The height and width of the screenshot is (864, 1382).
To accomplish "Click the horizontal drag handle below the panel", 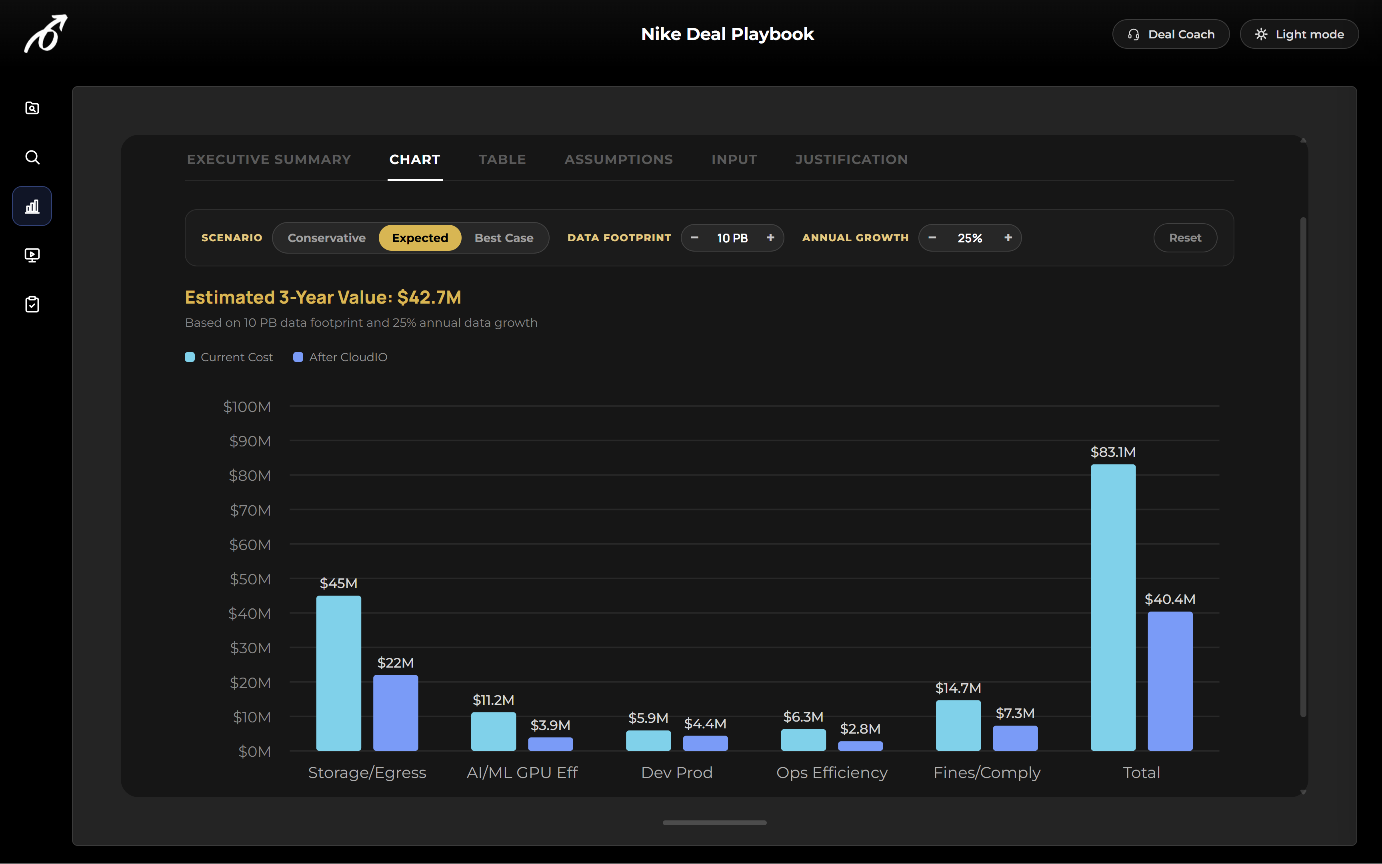I will pos(715,823).
